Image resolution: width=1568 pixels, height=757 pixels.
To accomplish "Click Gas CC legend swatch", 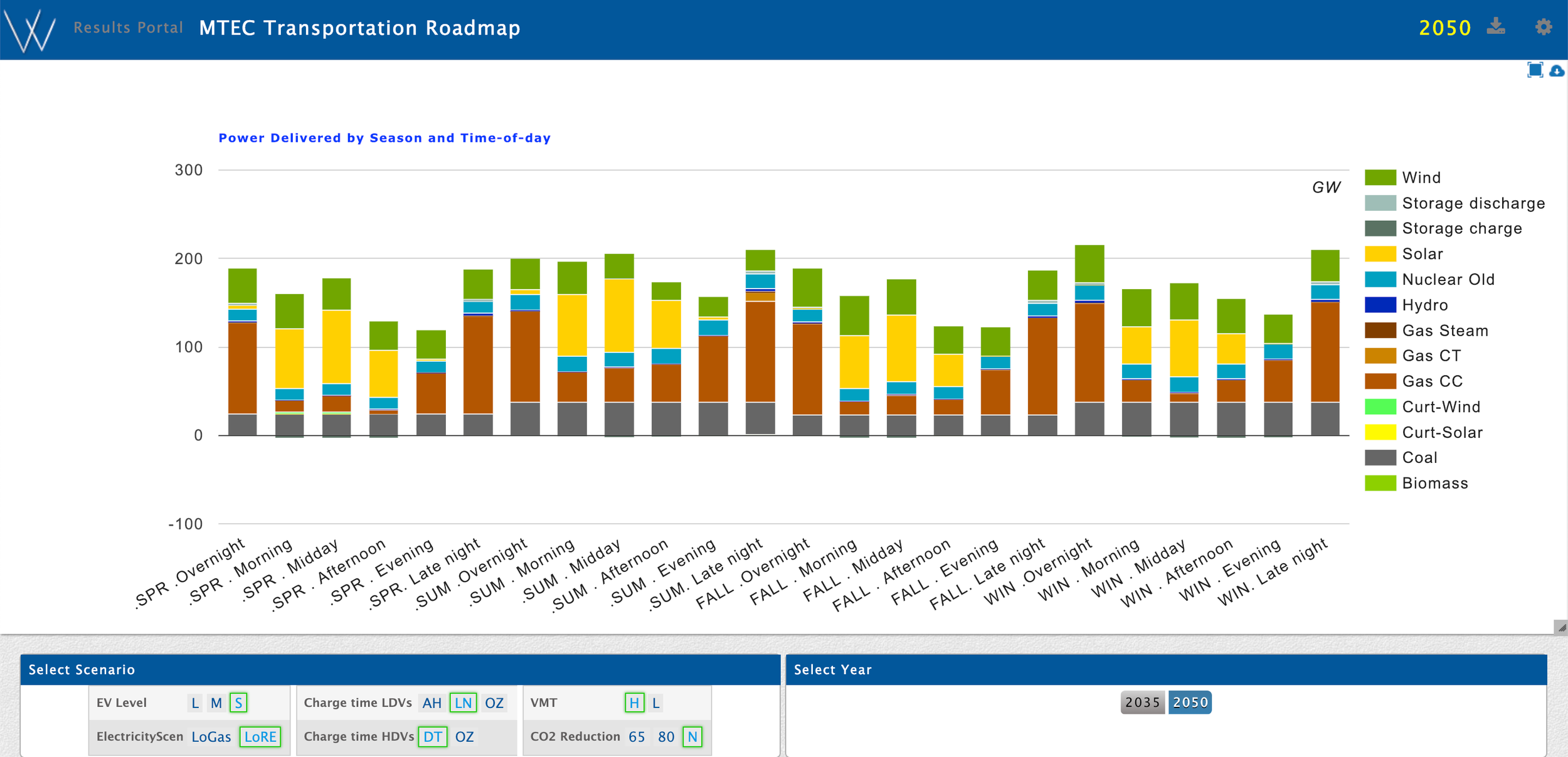I will pyautogui.click(x=1380, y=381).
